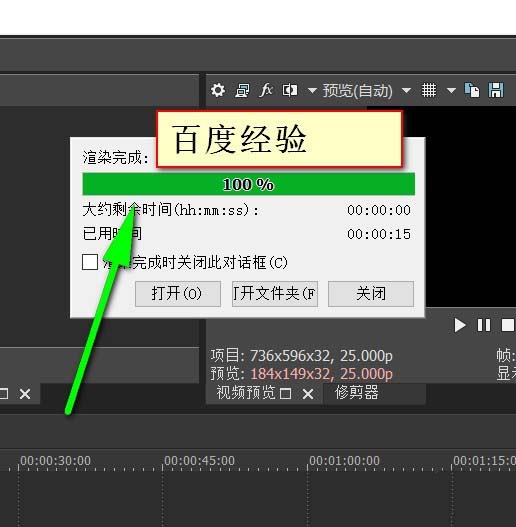Click preview info 184x149x32, 25.000p
This screenshot has width=516, height=527.
pyautogui.click(x=321, y=373)
